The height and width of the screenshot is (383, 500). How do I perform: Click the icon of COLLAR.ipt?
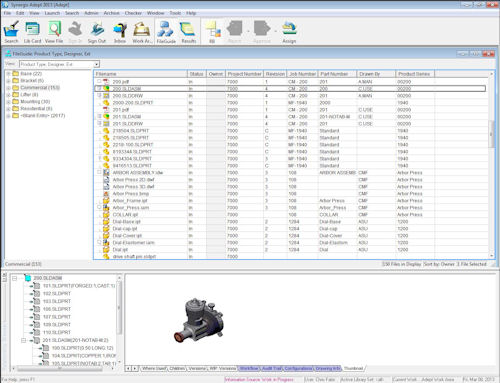pyautogui.click(x=106, y=215)
